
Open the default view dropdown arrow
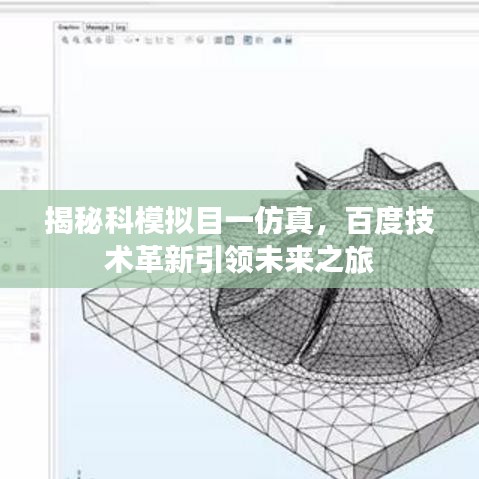[x=137, y=40]
